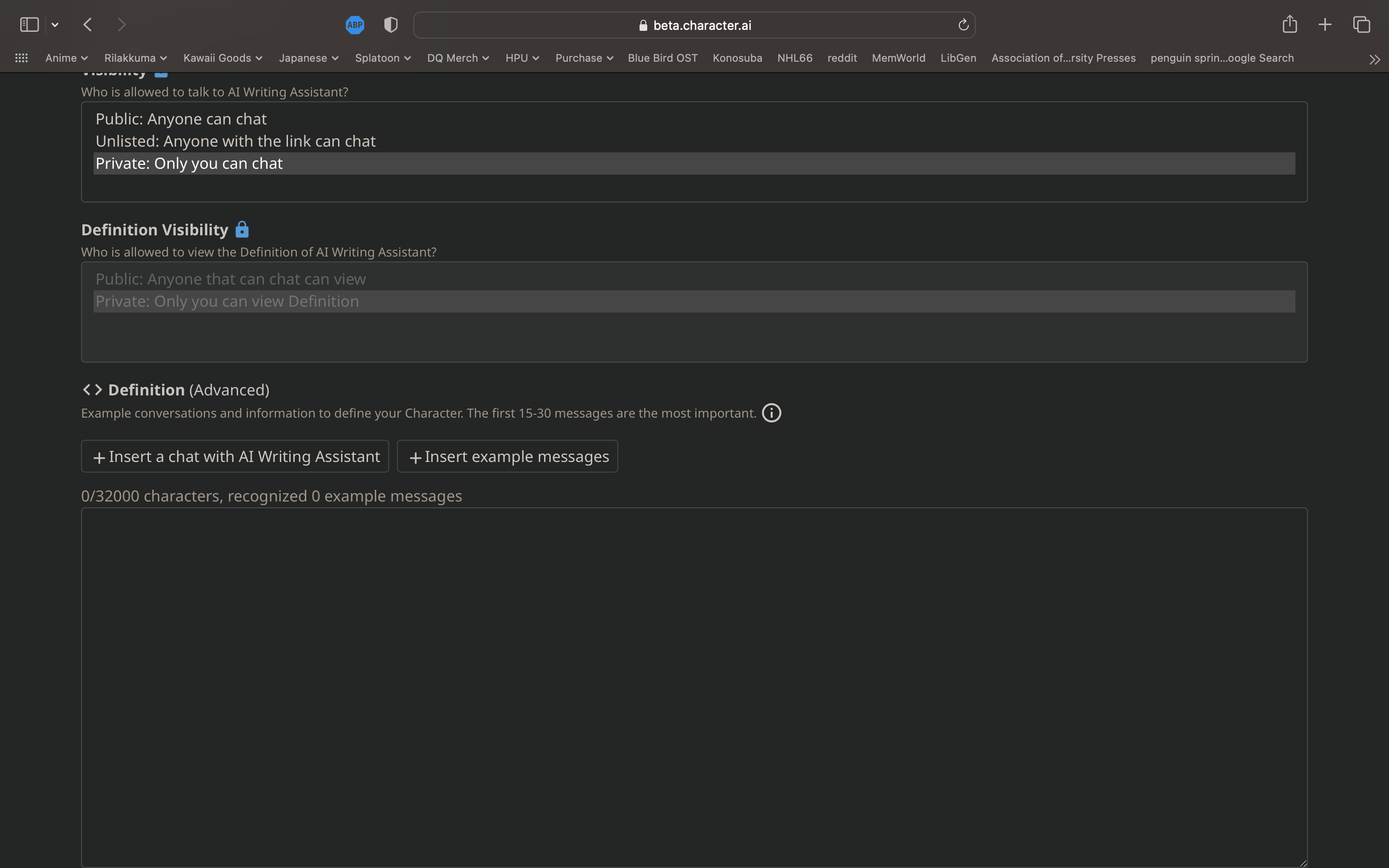Open the Purchase bookmarks dropdown
The image size is (1389, 868).
[583, 58]
